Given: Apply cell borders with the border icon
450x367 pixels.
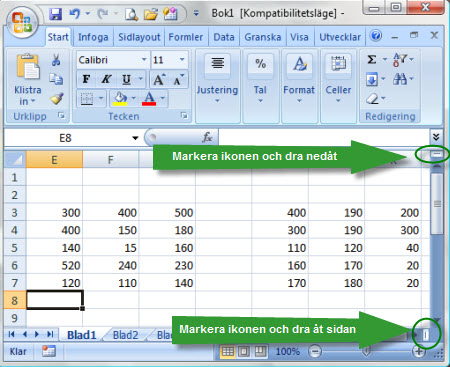Looking at the screenshot, I should [x=87, y=99].
